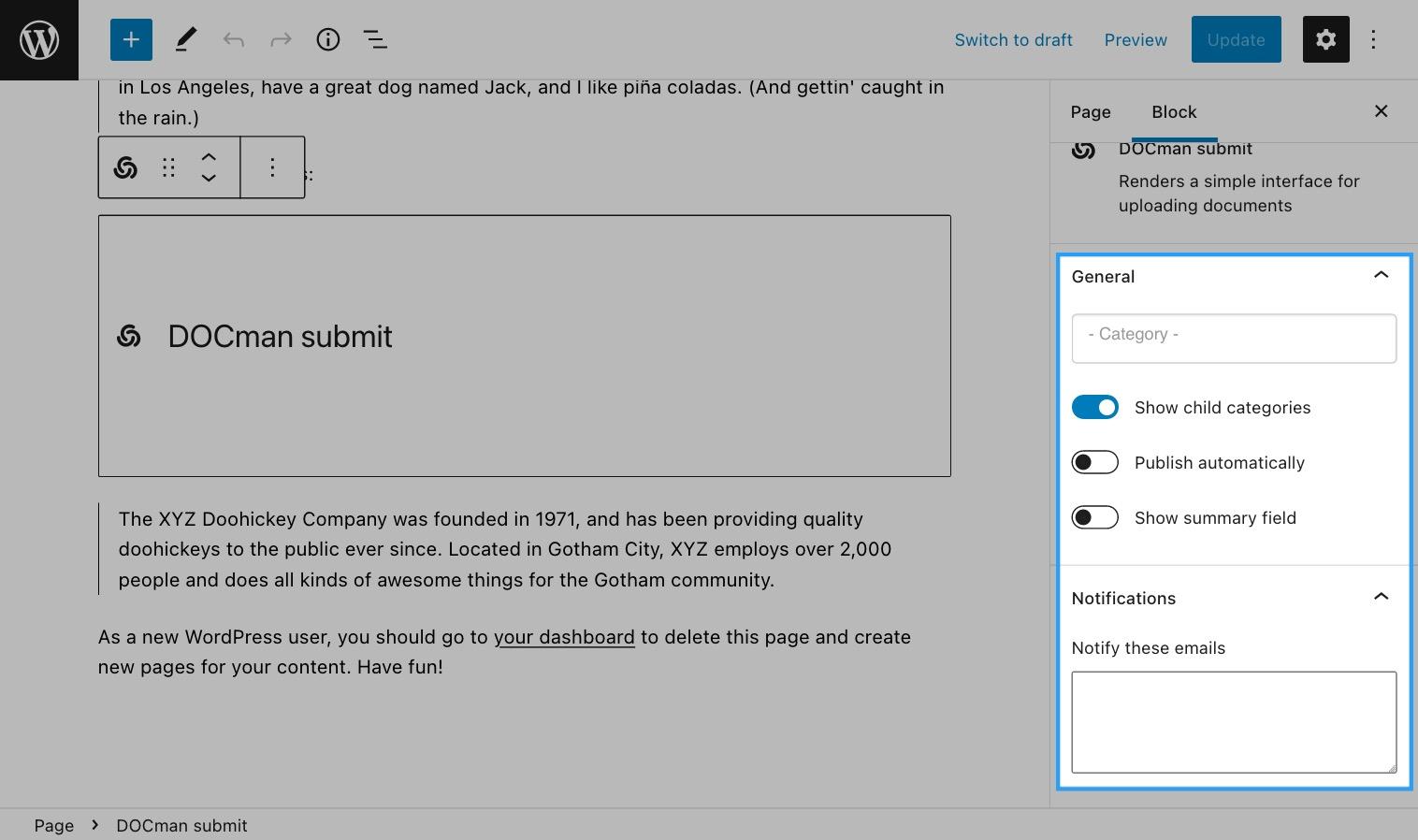The height and width of the screenshot is (840, 1418).
Task: Open the top bar three-dot options menu
Action: pyautogui.click(x=1373, y=39)
